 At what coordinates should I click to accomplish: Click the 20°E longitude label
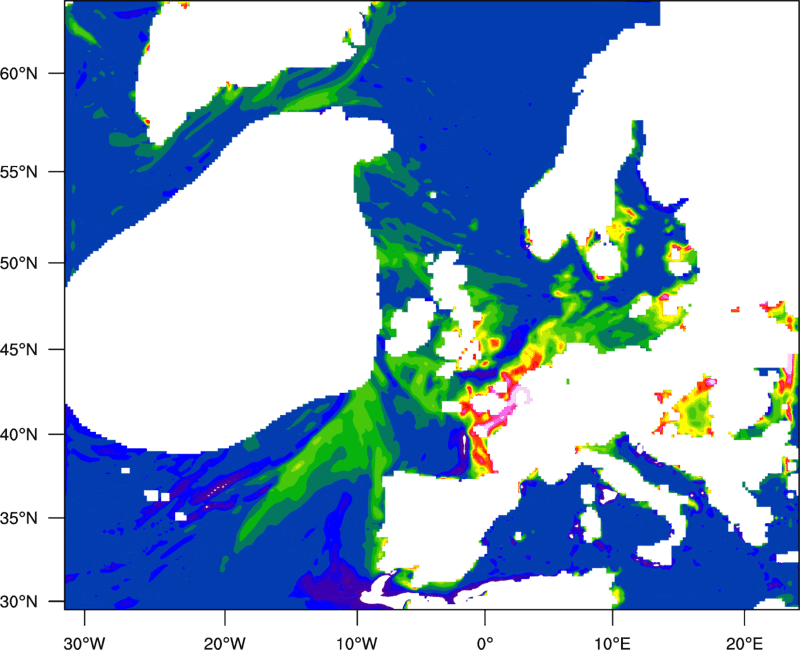[x=743, y=629]
